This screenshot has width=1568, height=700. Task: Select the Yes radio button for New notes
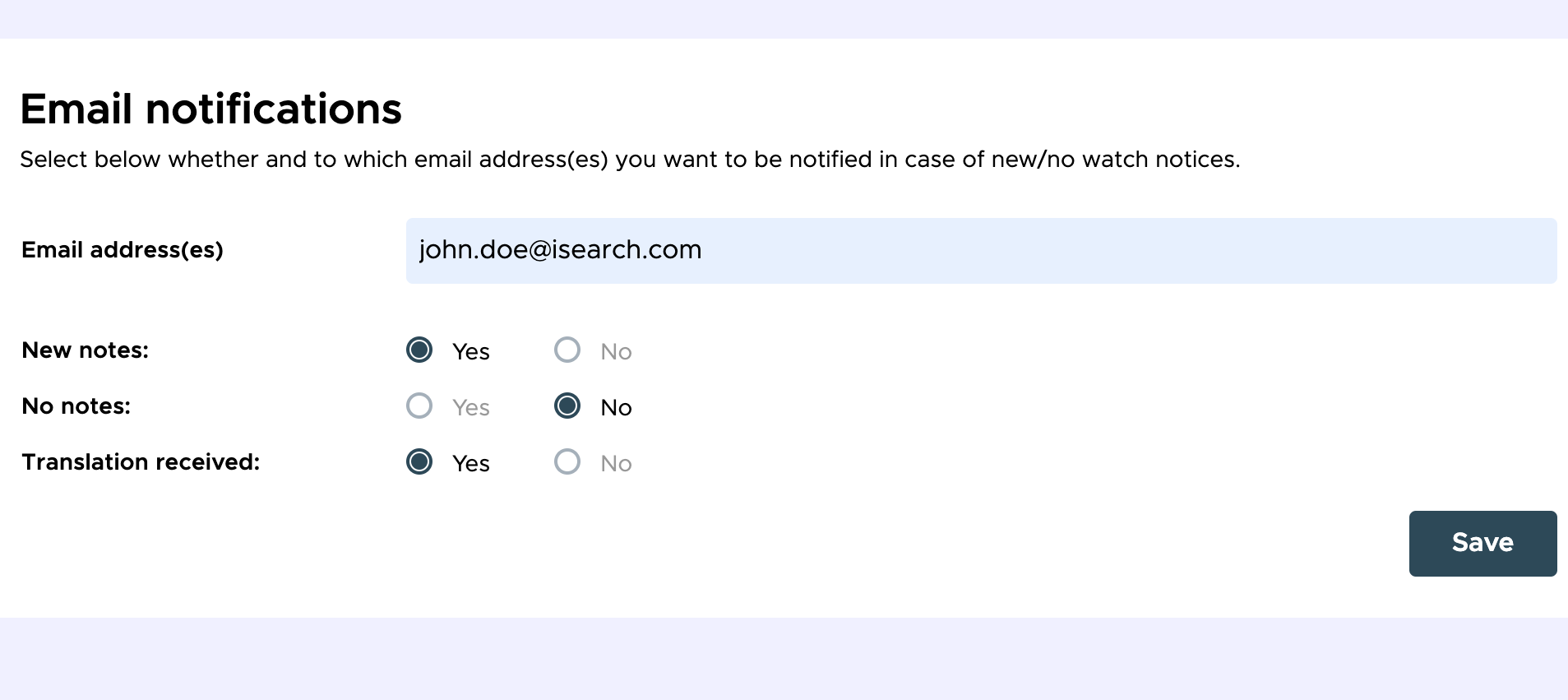(419, 350)
